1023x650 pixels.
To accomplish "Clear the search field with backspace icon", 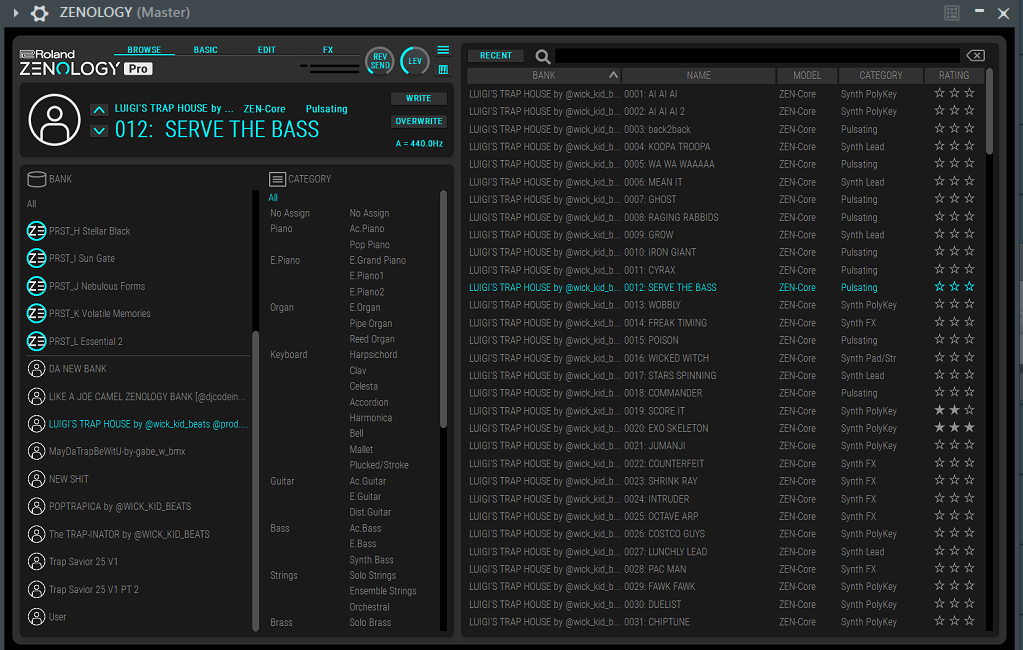I will [x=975, y=55].
